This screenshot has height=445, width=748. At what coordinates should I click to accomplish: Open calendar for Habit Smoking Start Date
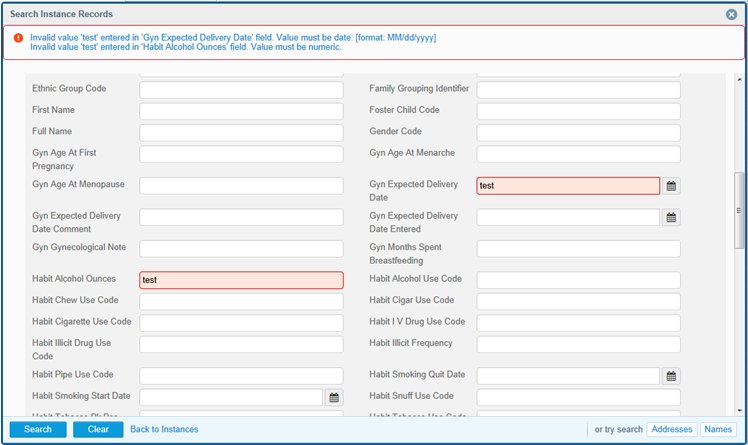(x=334, y=397)
